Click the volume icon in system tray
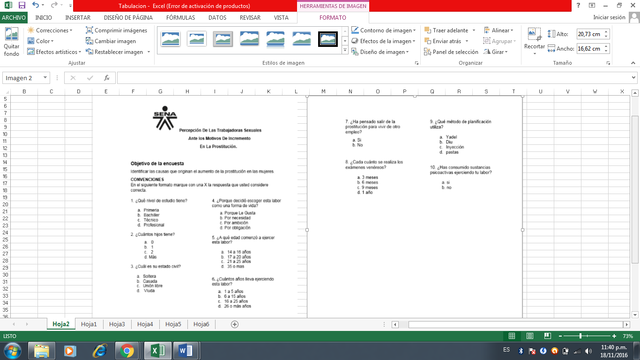Viewport: 640px width, 360px height. click(588, 351)
